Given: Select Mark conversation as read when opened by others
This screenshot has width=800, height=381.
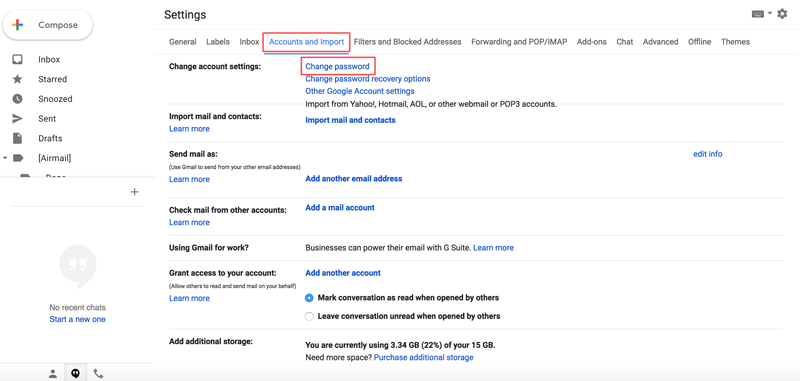Looking at the screenshot, I should (309, 298).
